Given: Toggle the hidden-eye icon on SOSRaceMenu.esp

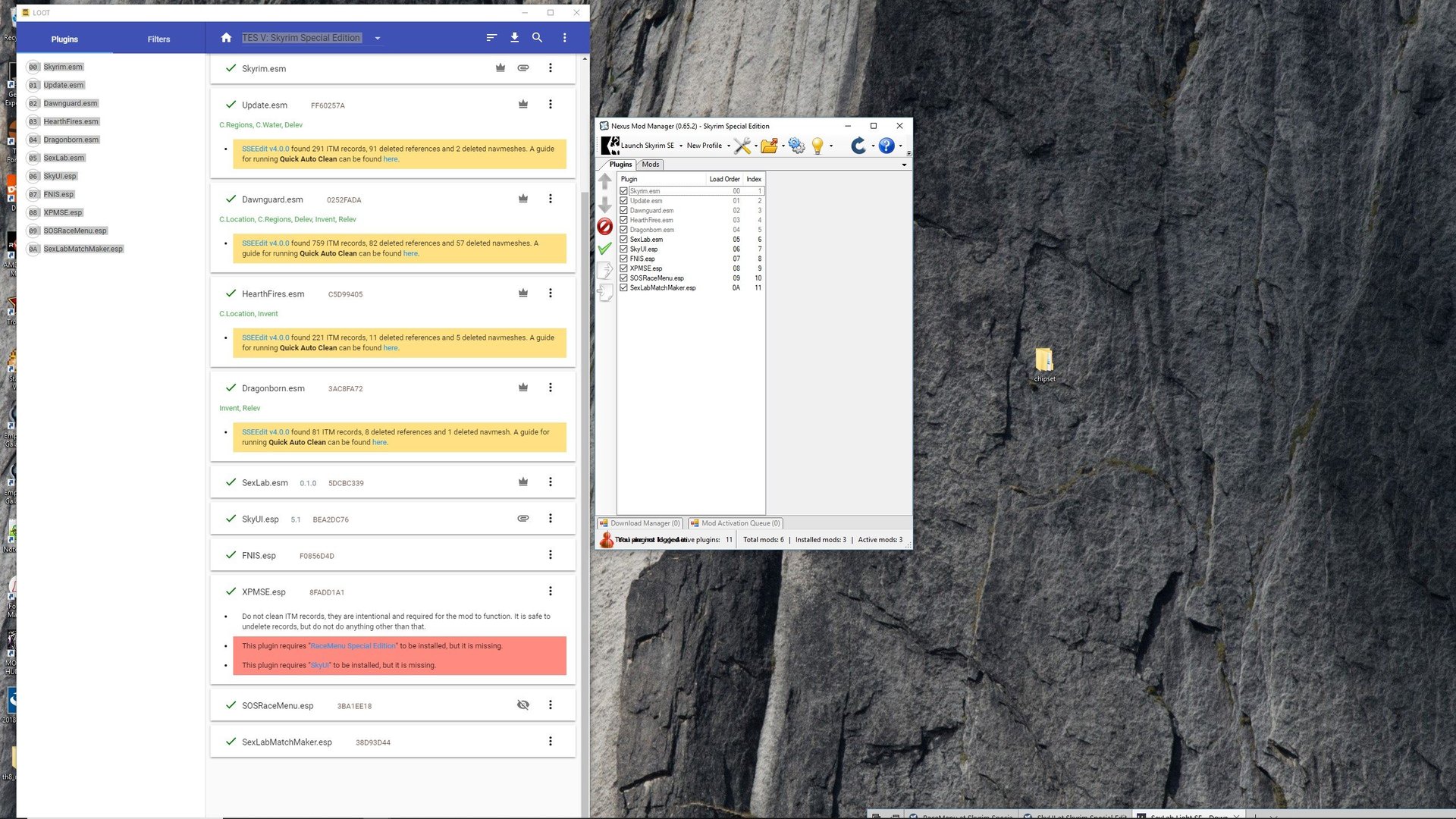Looking at the screenshot, I should [523, 705].
